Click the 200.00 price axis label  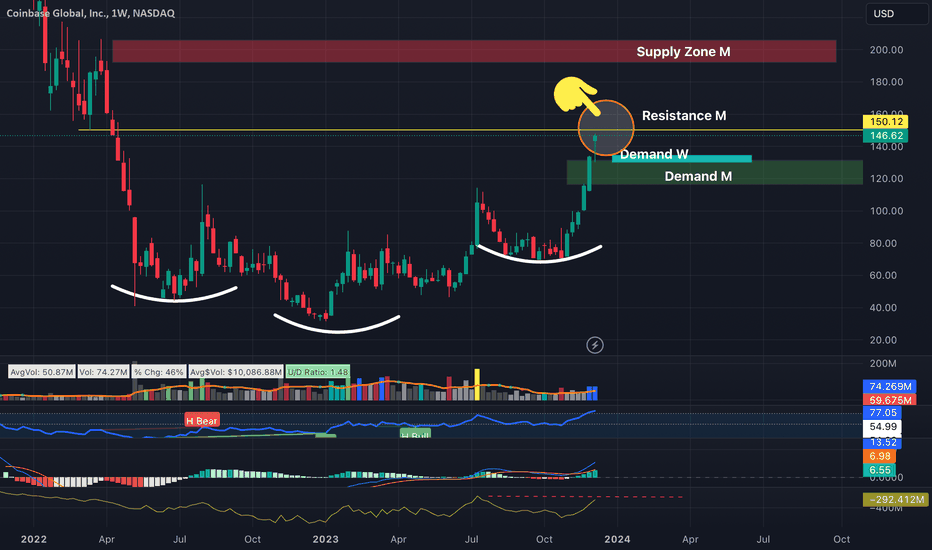tap(886, 50)
